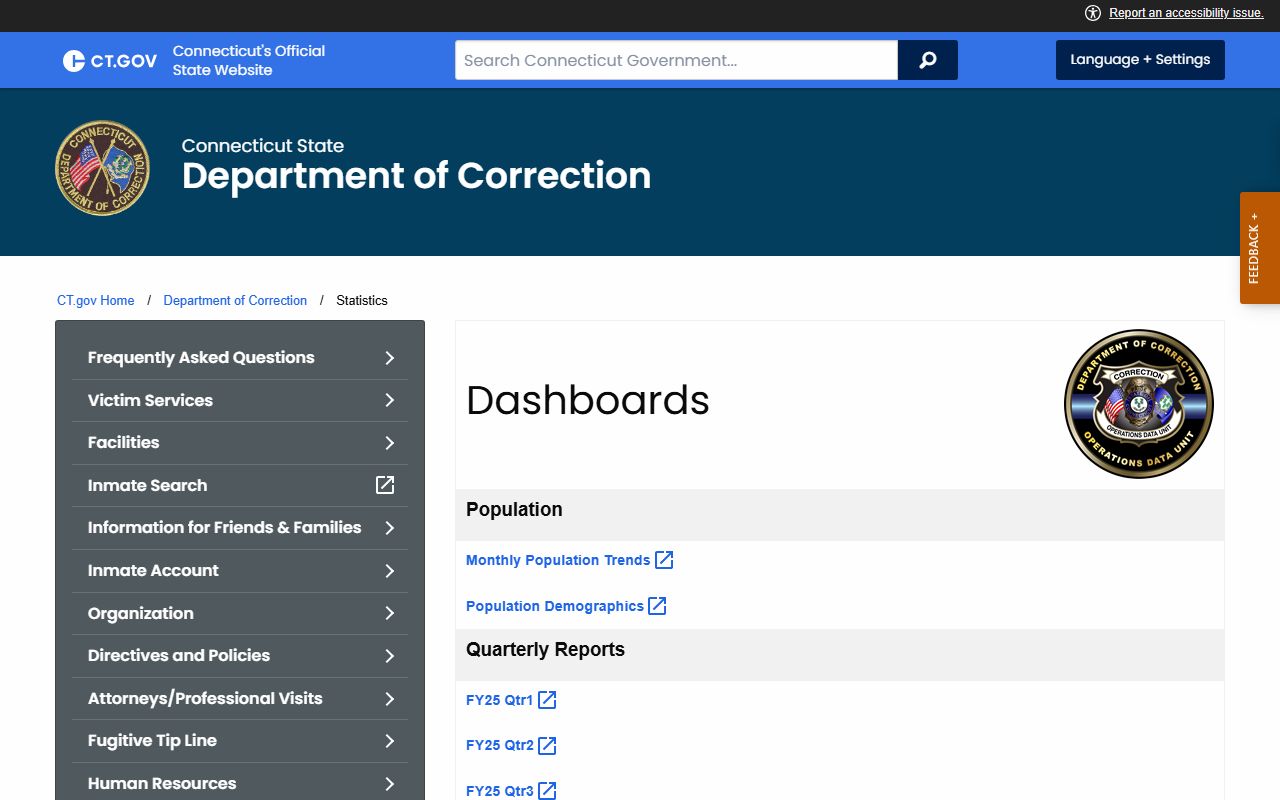
Task: Click external-link icon beside Inmate Search
Action: [385, 485]
